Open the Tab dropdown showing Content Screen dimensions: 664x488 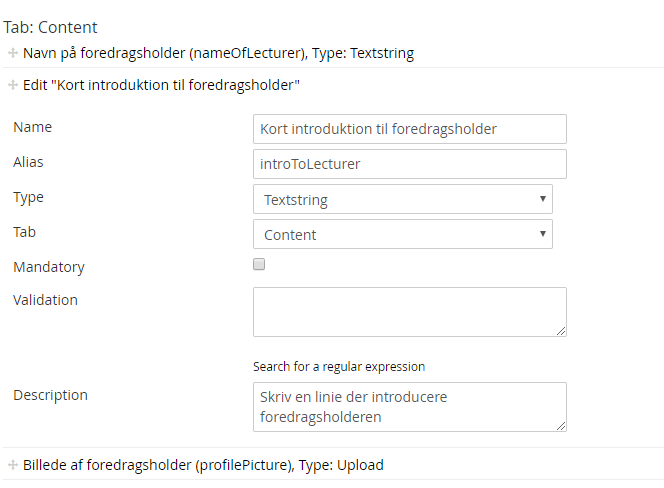coord(403,234)
